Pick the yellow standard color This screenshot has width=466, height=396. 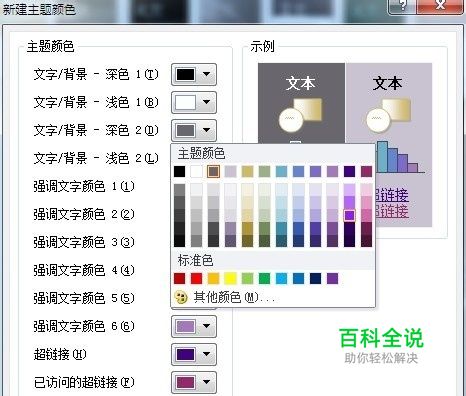click(230, 278)
